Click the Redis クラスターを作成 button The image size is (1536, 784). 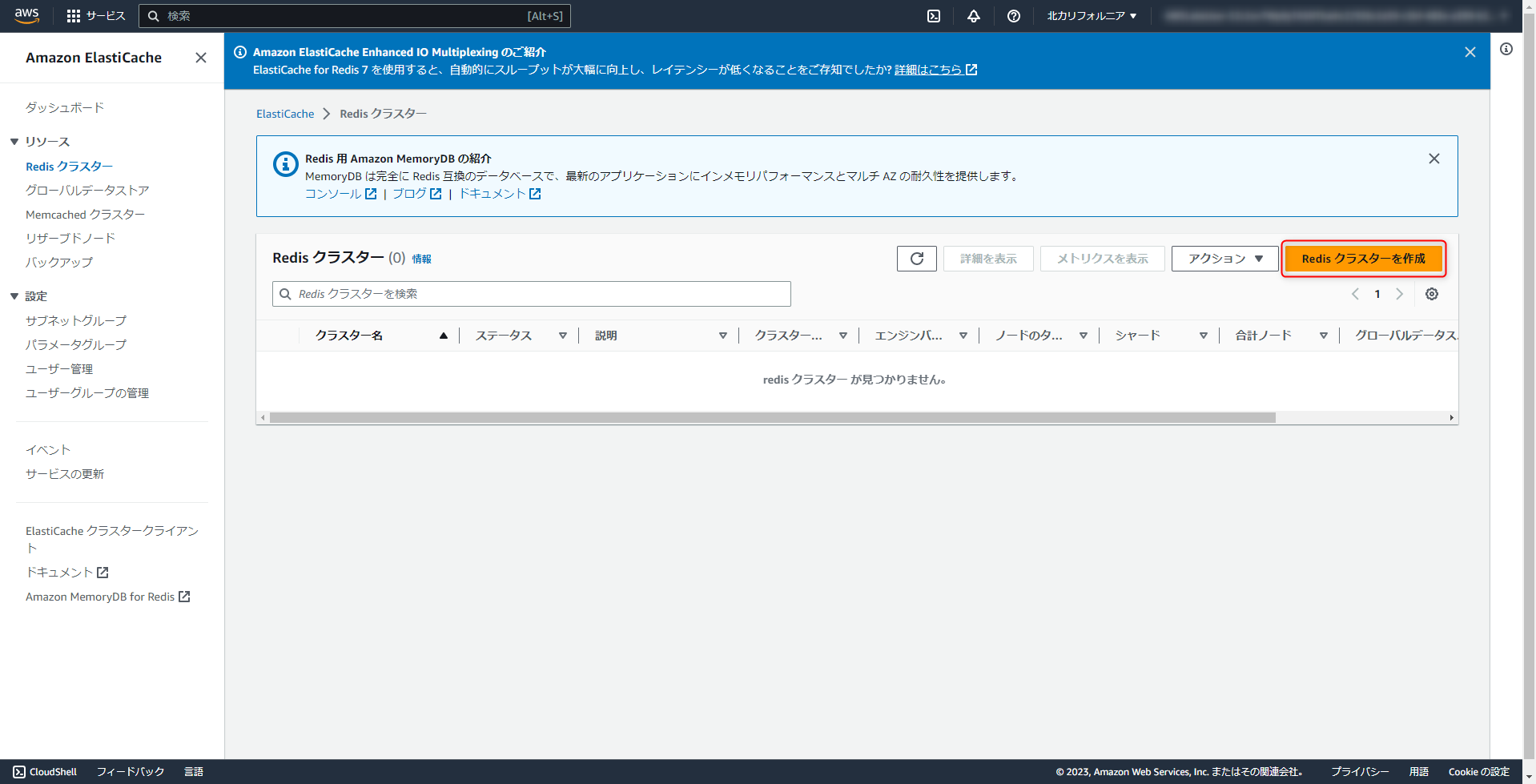pyautogui.click(x=1363, y=258)
